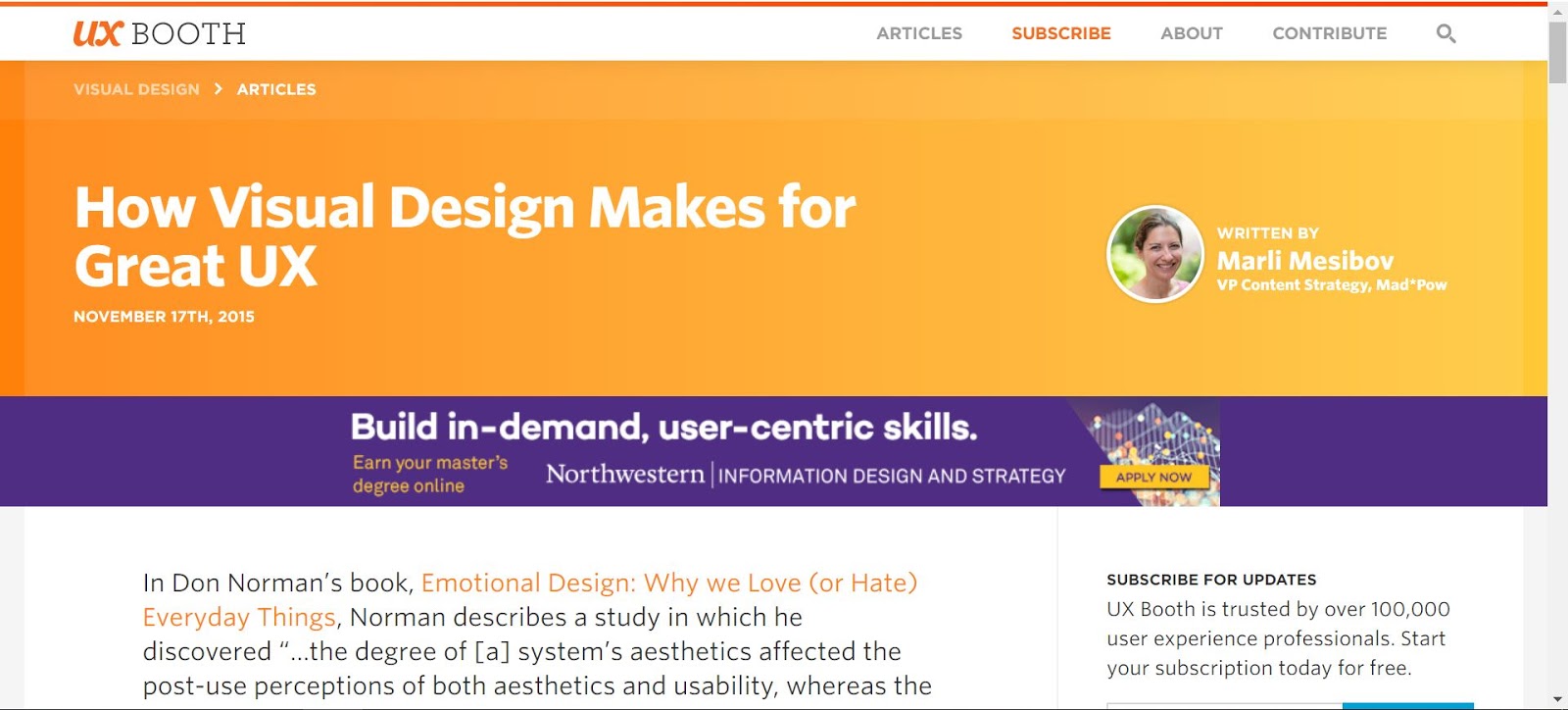The width and height of the screenshot is (1568, 710).
Task: Select 'VP Content Strategy, Mad*Pow' text
Action: pyautogui.click(x=1332, y=285)
